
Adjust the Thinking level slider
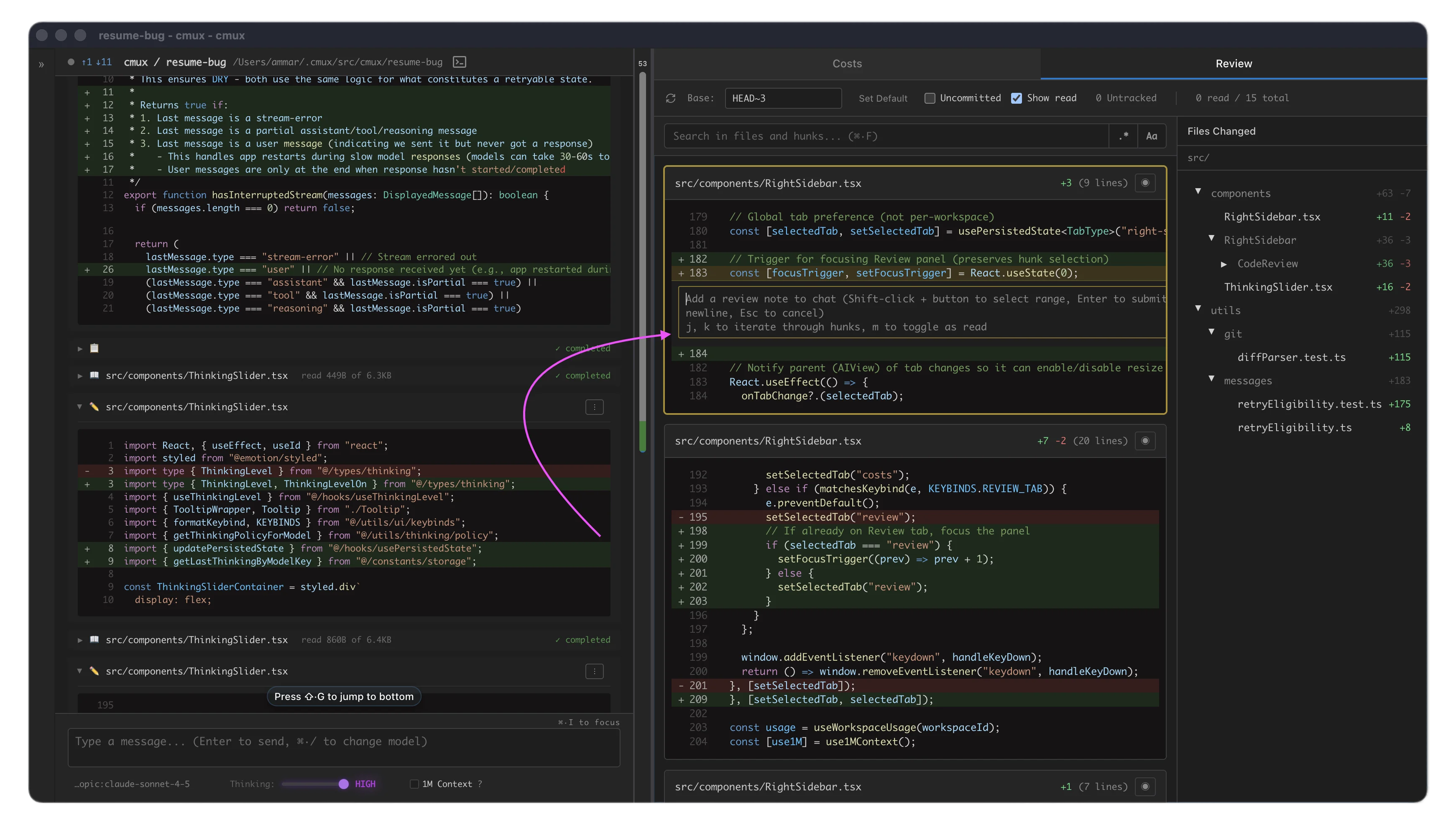(x=344, y=784)
